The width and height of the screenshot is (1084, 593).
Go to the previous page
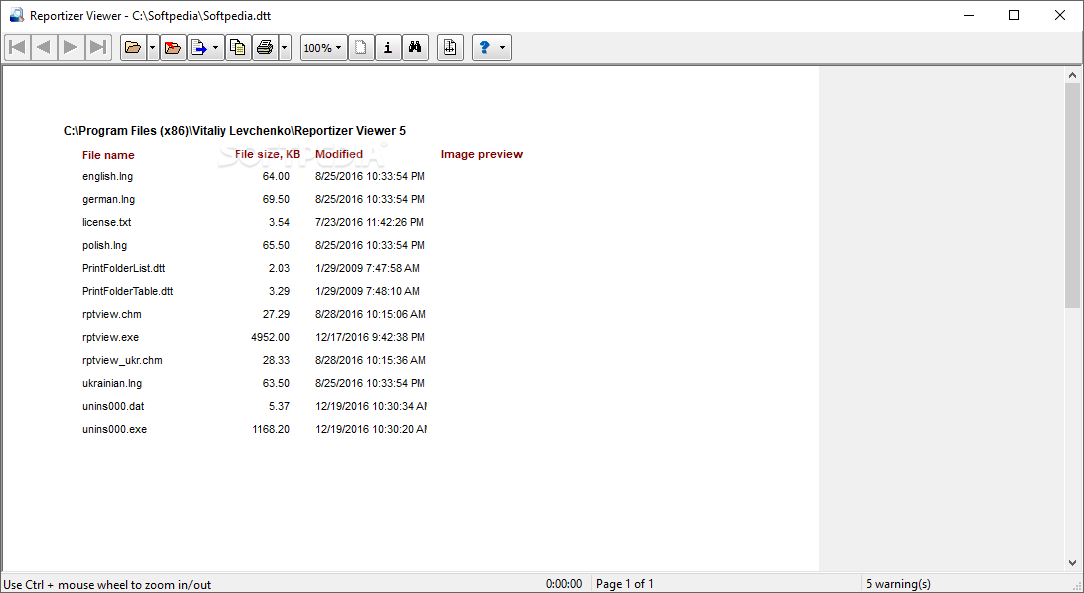[44, 48]
